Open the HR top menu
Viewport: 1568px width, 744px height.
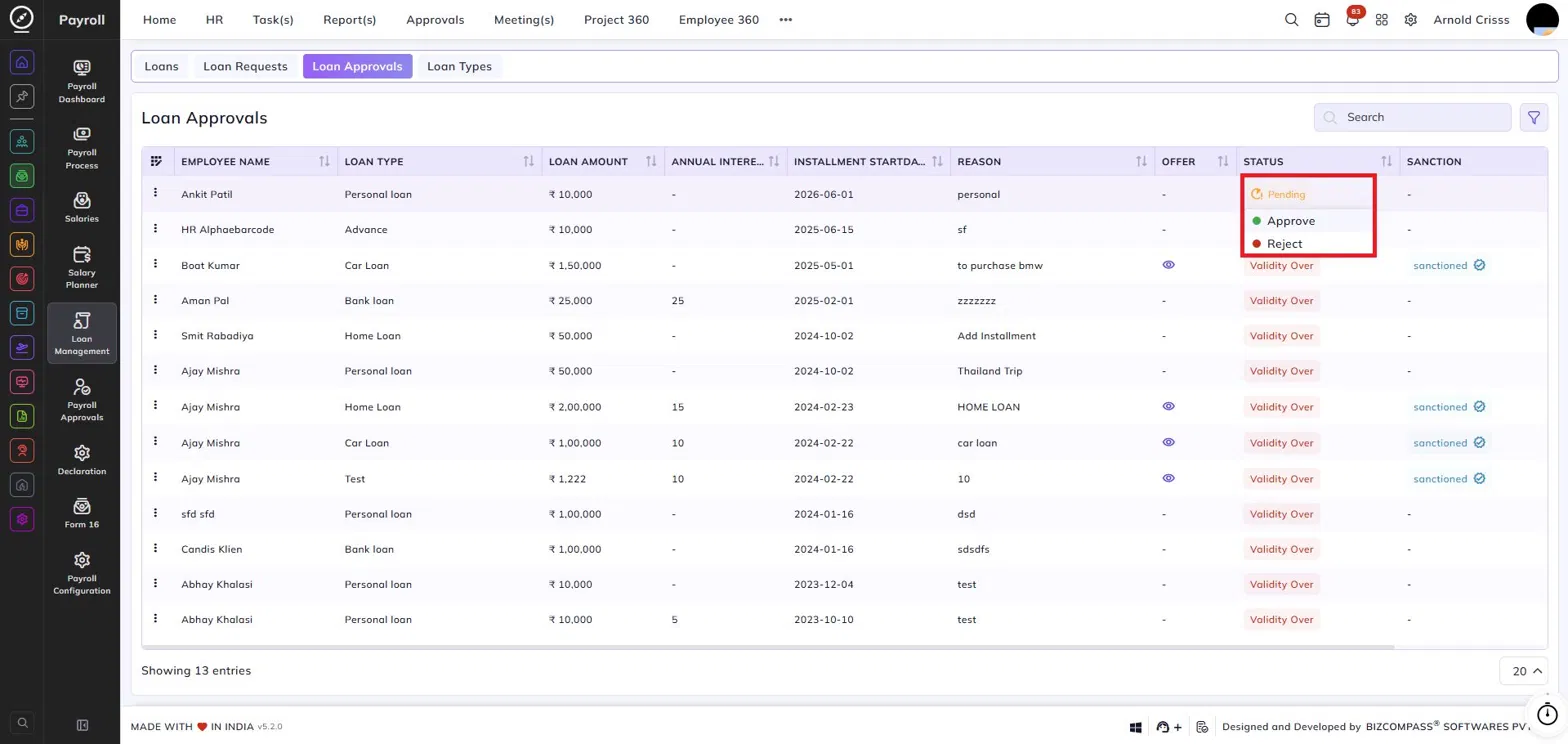tap(214, 20)
